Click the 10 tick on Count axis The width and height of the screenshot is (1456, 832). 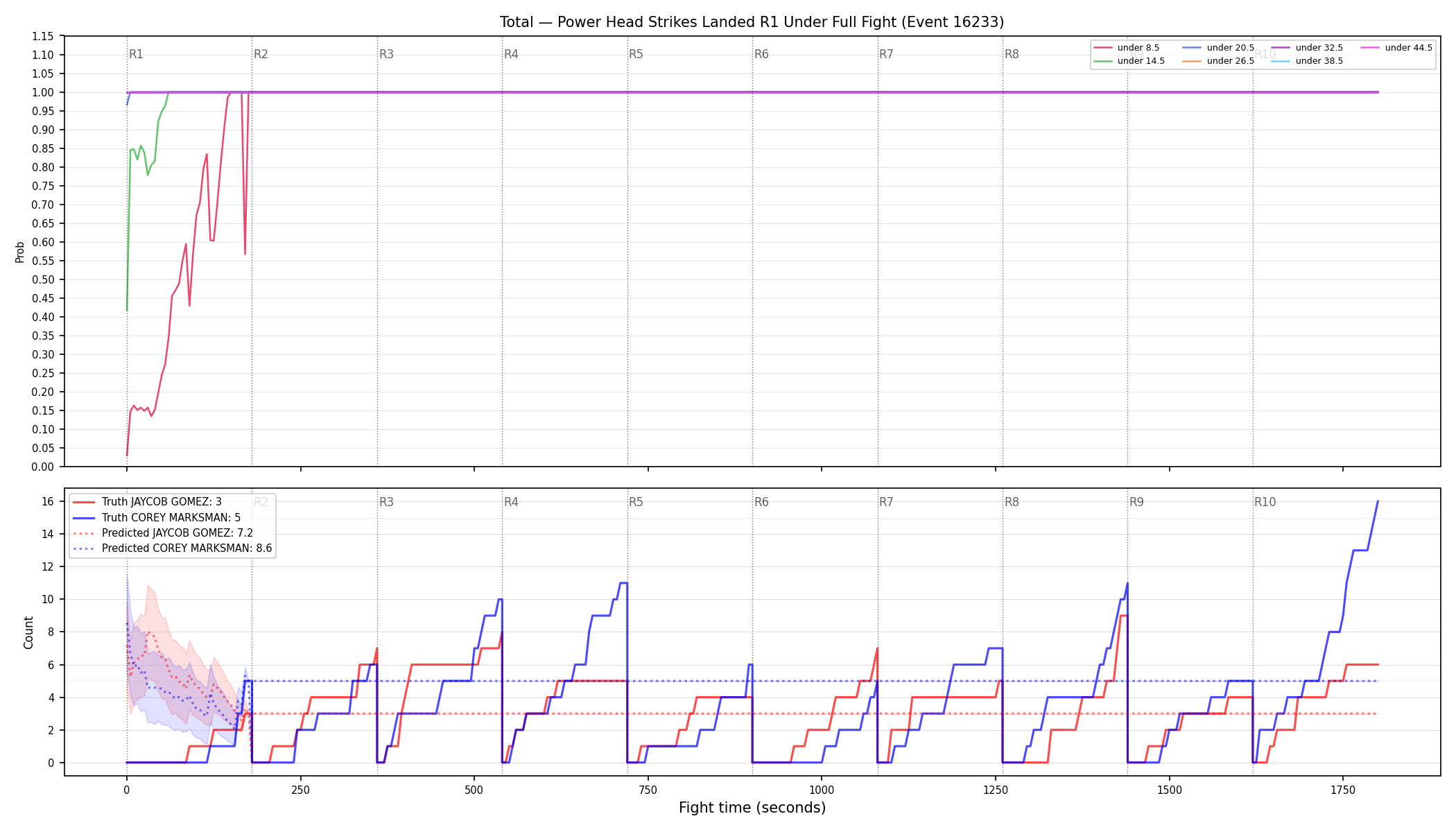(48, 599)
